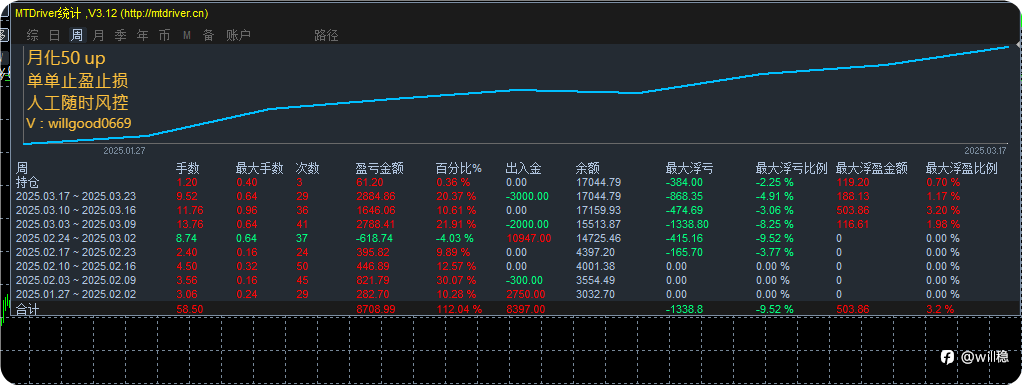1022x385 pixels.
Task: Open the 备 notes tab
Action: [208, 35]
